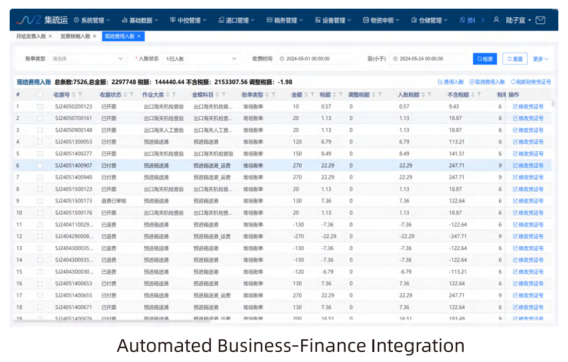
Task: Click the blue 检索 search button
Action: 485,59
